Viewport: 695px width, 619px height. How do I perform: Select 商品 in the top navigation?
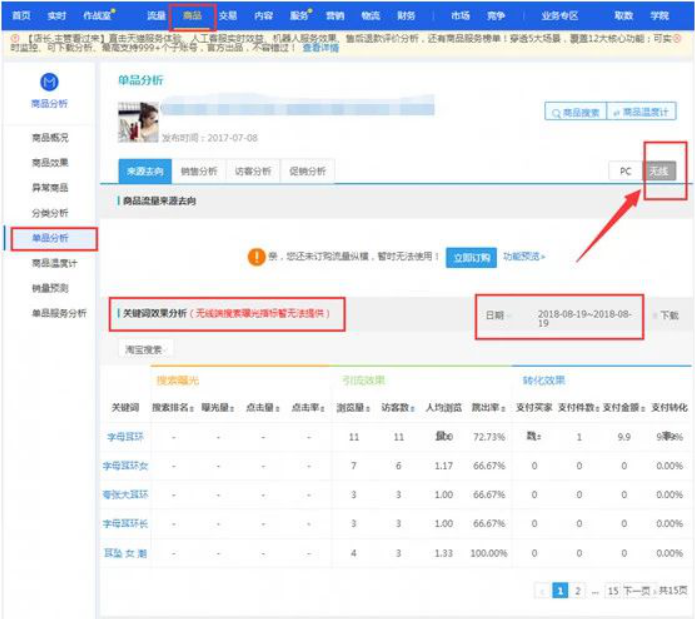[192, 16]
